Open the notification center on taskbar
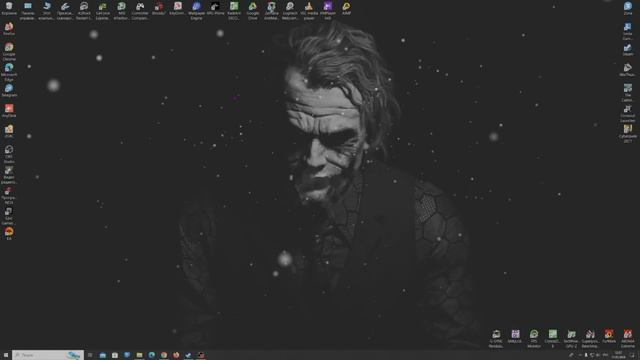Screen dimensions: 640x360 (633, 355)
